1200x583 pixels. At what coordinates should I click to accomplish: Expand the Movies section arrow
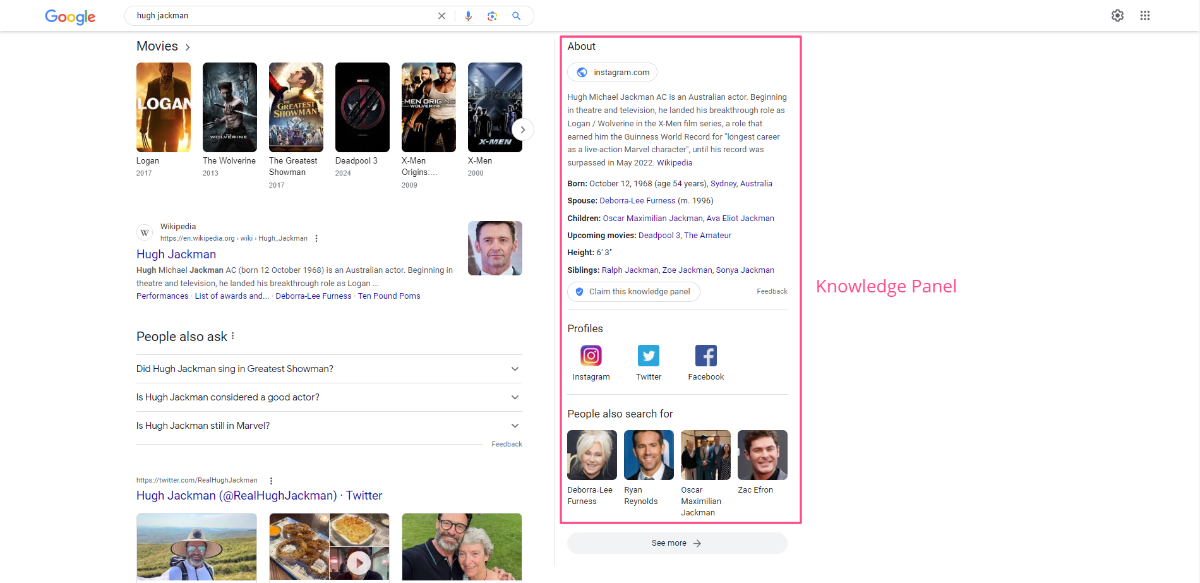pyautogui.click(x=187, y=47)
